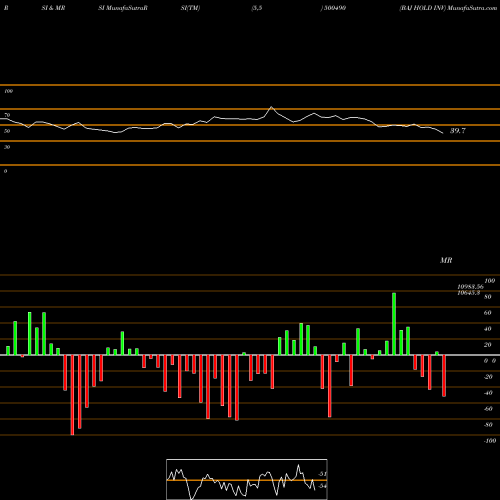Click MR axis label -20

488,377
